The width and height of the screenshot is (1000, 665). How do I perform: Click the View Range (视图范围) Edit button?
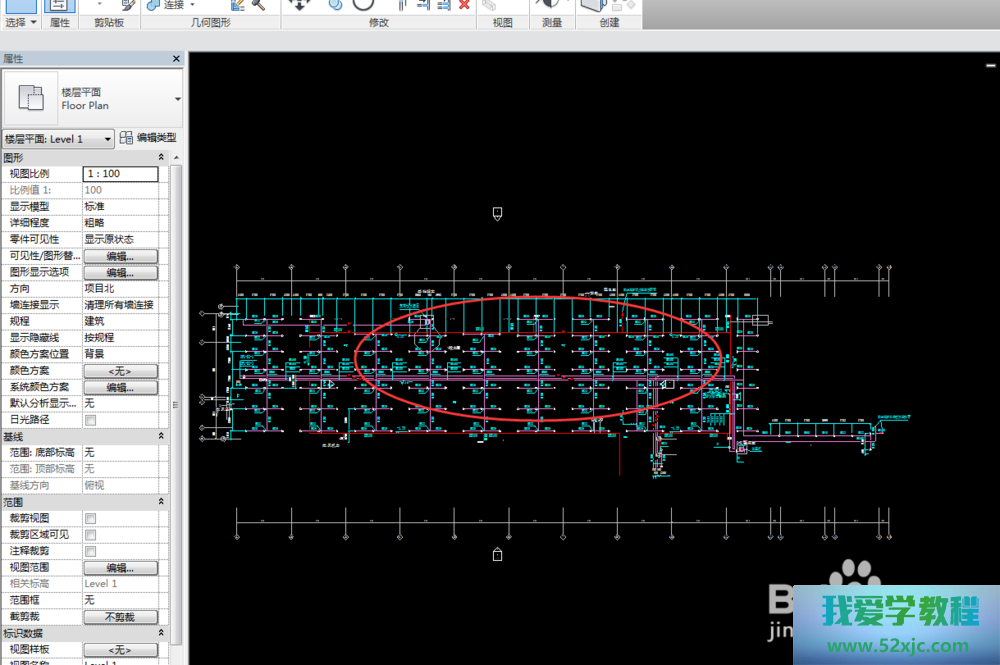click(120, 567)
